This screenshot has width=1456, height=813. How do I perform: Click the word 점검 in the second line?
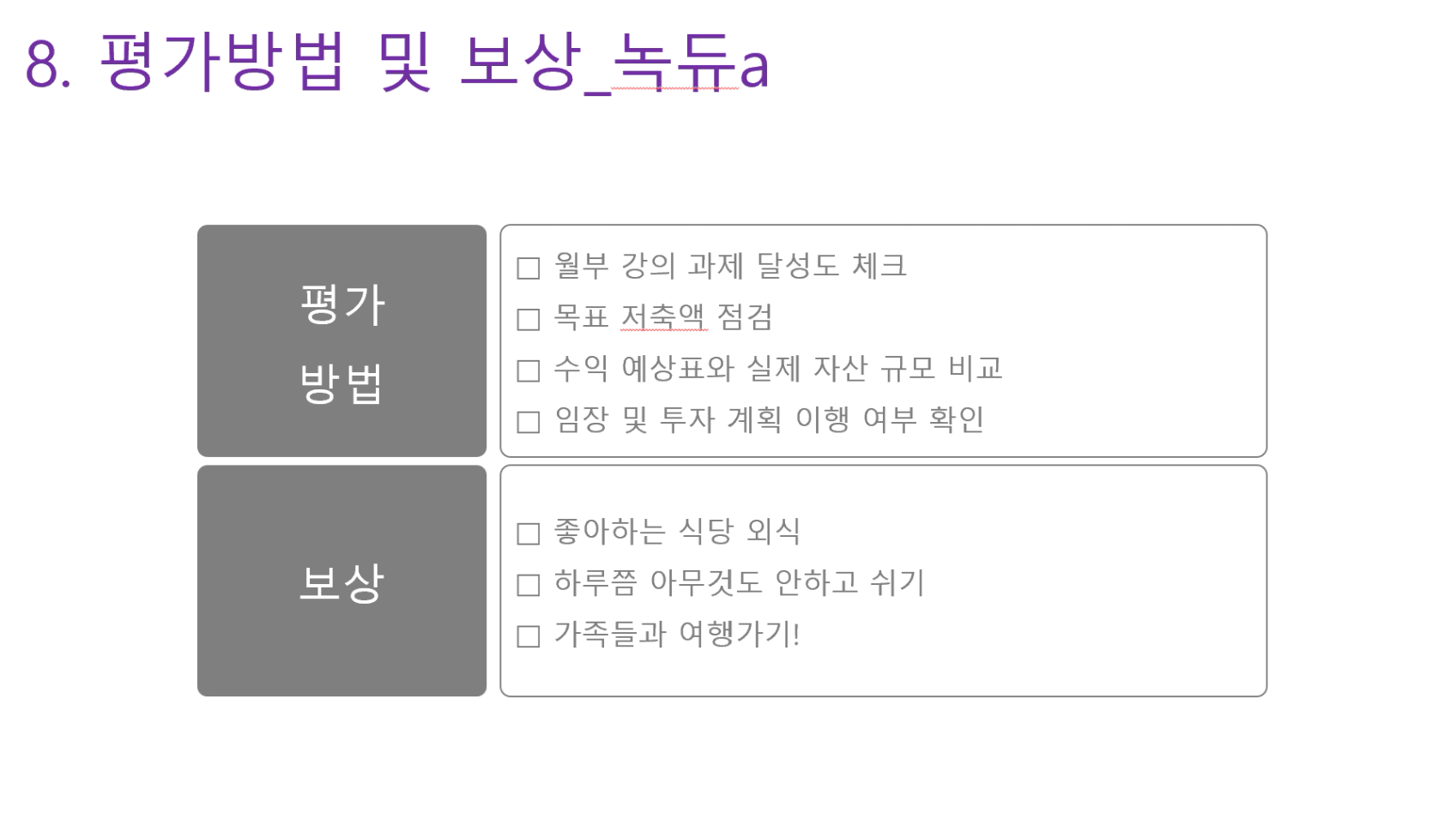(x=745, y=317)
